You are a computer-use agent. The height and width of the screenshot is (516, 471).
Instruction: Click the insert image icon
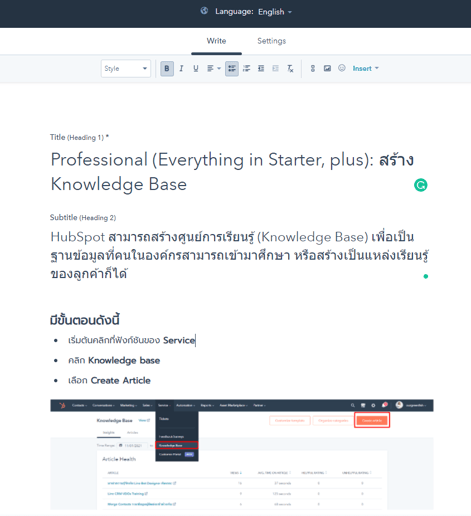pyautogui.click(x=327, y=69)
